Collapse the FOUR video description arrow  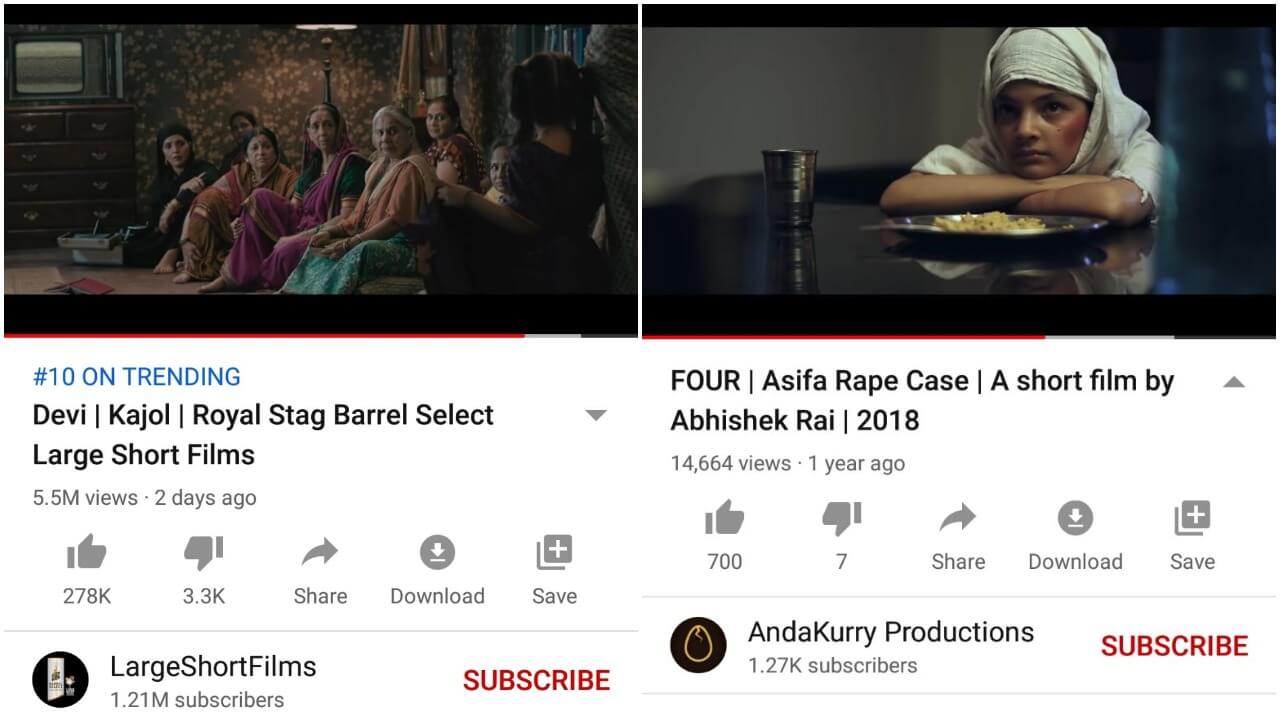tap(1234, 382)
